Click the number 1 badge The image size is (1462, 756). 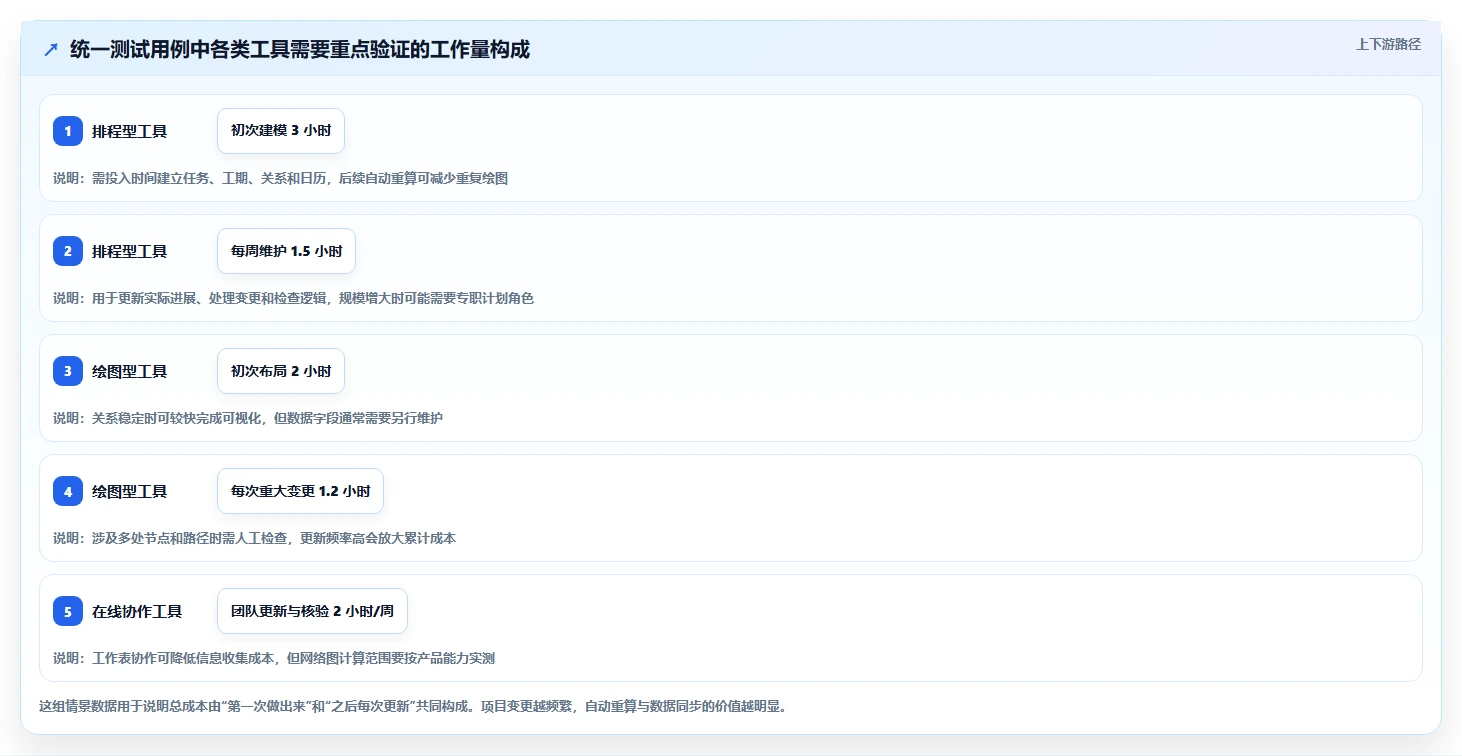[x=68, y=131]
